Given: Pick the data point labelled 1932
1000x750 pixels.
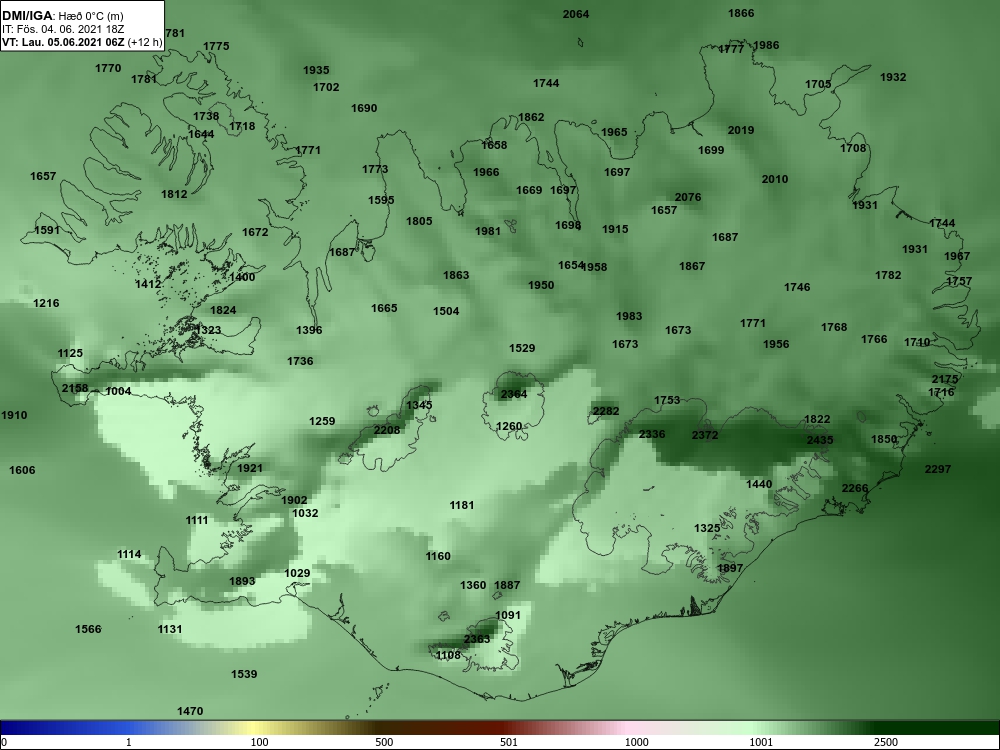Looking at the screenshot, I should [x=893, y=77].
